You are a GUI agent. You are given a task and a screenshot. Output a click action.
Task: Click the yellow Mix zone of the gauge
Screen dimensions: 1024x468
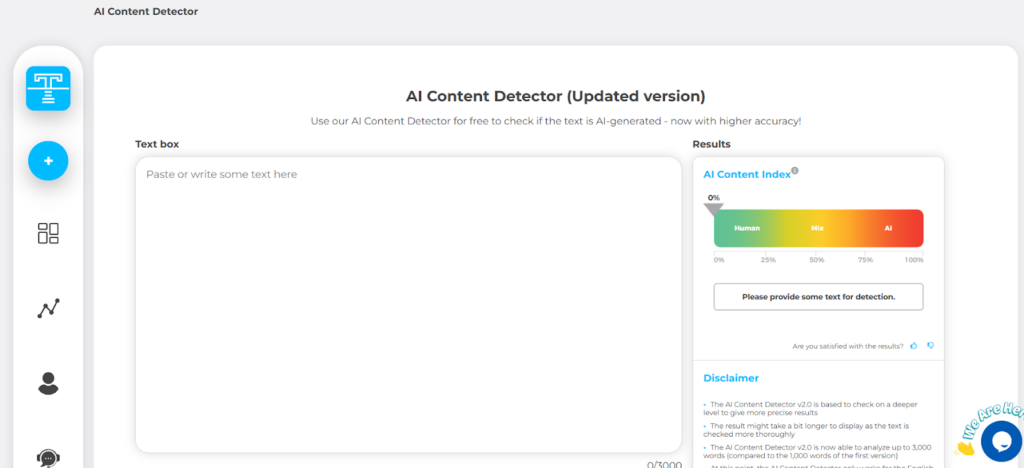point(817,228)
